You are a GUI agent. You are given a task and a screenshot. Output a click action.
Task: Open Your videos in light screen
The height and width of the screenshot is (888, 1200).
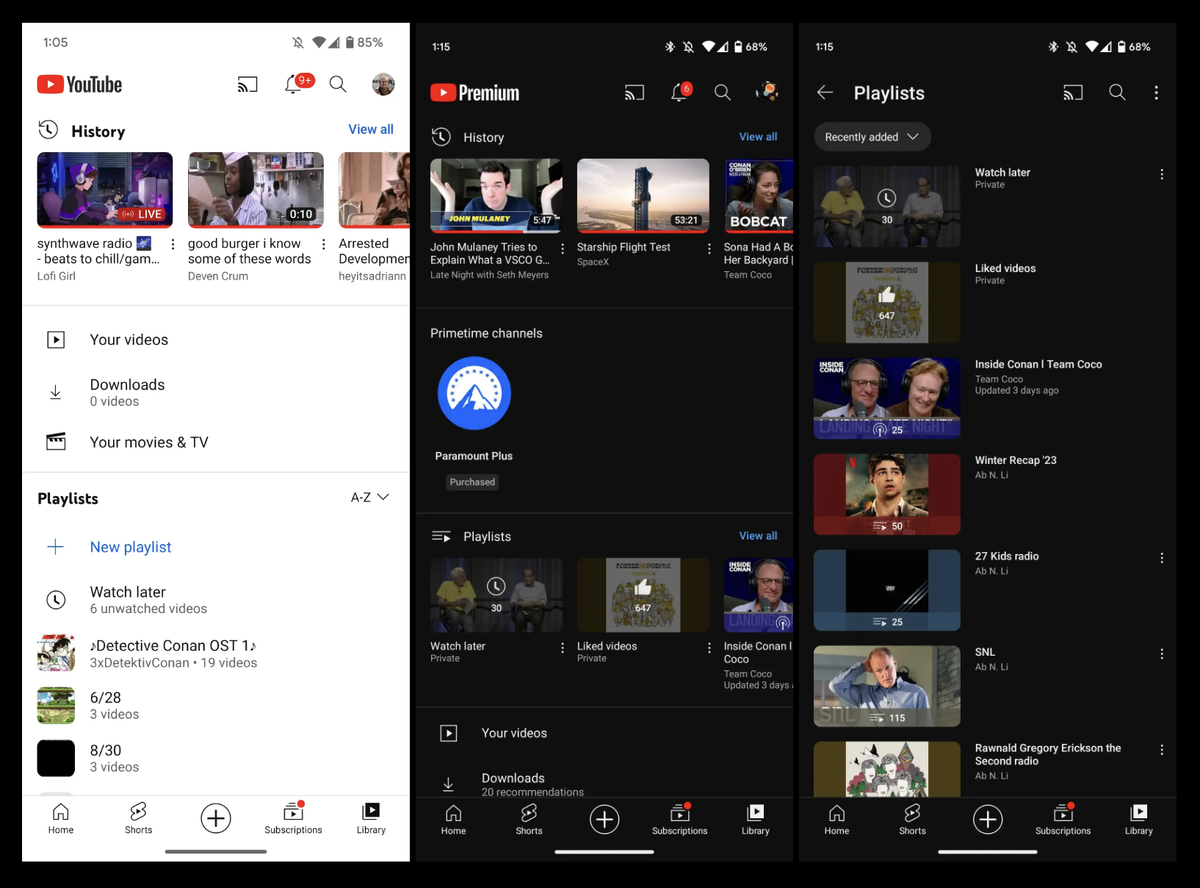[216, 340]
